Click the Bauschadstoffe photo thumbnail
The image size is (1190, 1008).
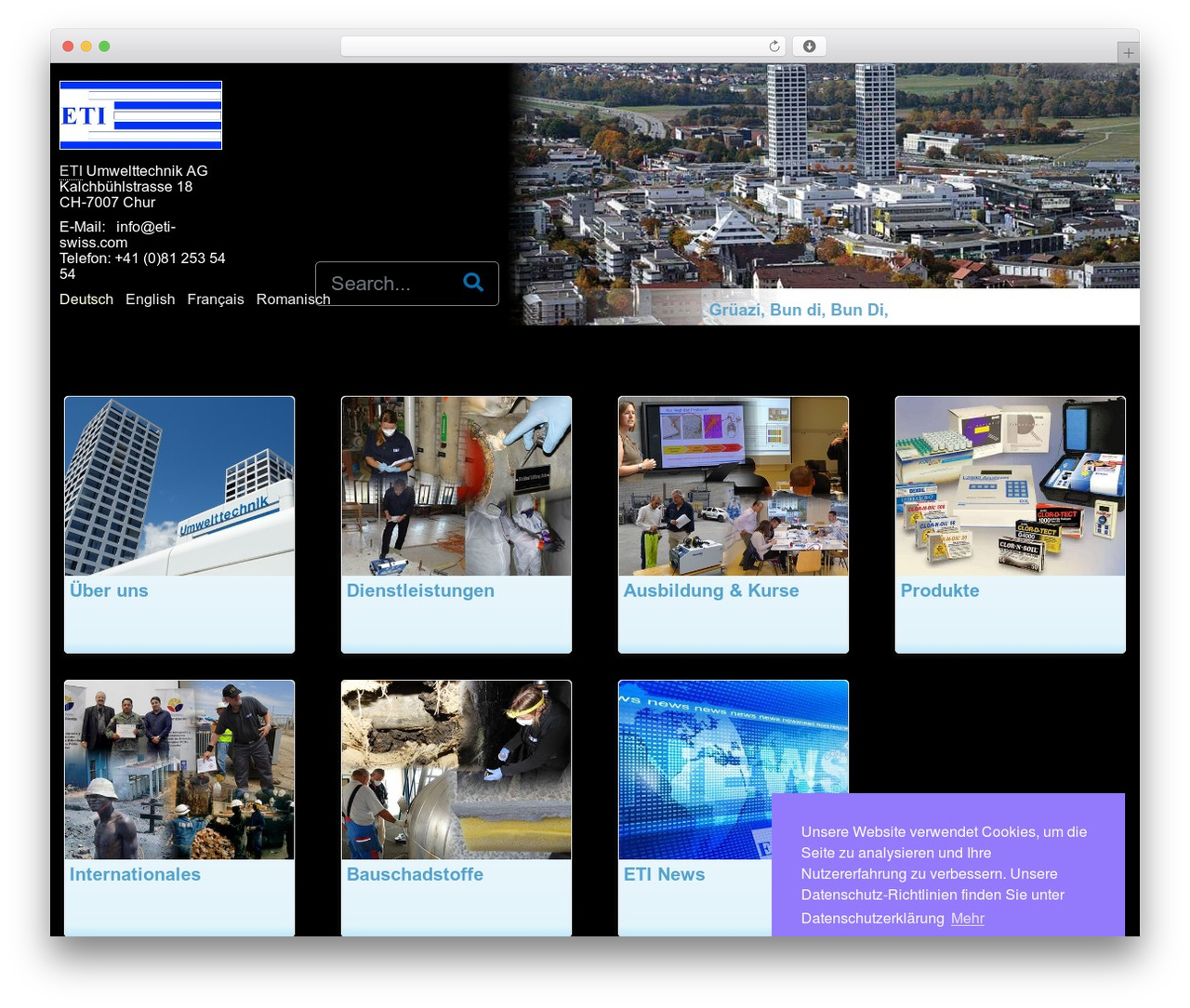click(456, 770)
